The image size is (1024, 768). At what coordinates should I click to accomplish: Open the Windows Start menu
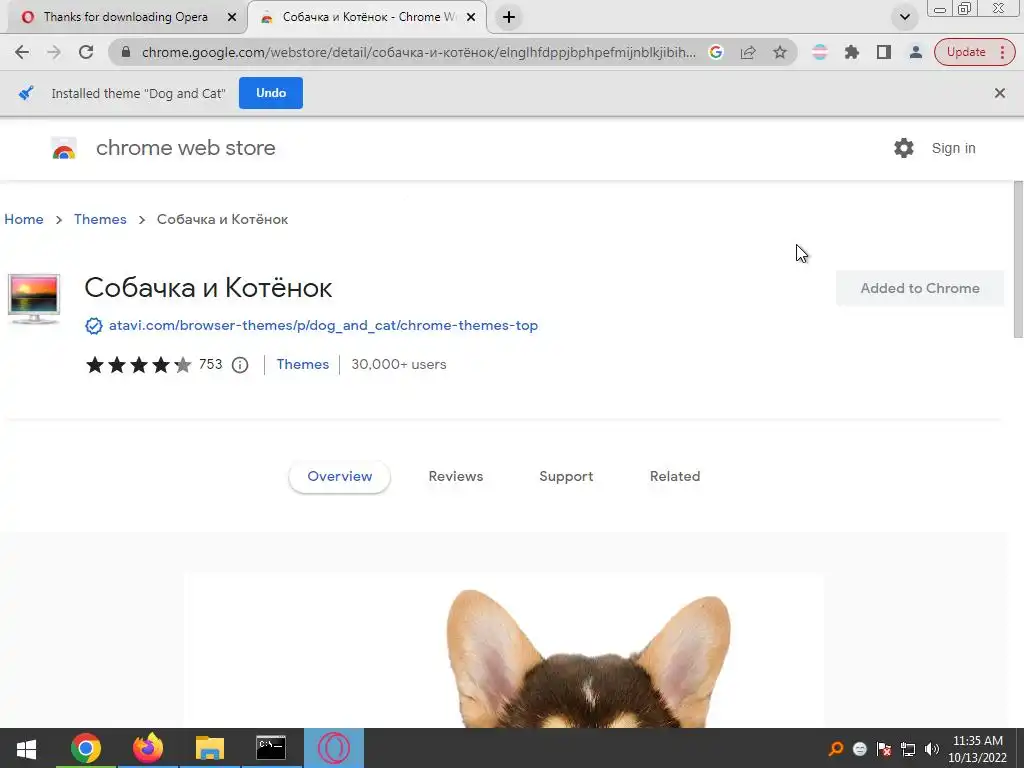(26, 748)
